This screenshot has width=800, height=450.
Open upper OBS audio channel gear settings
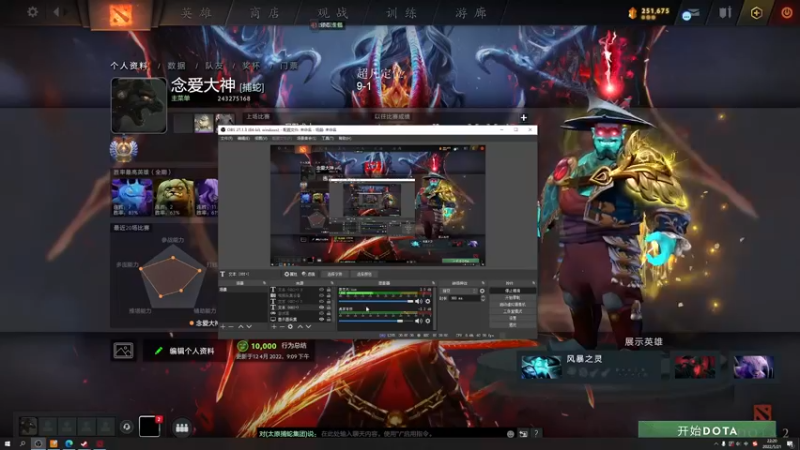click(x=428, y=302)
